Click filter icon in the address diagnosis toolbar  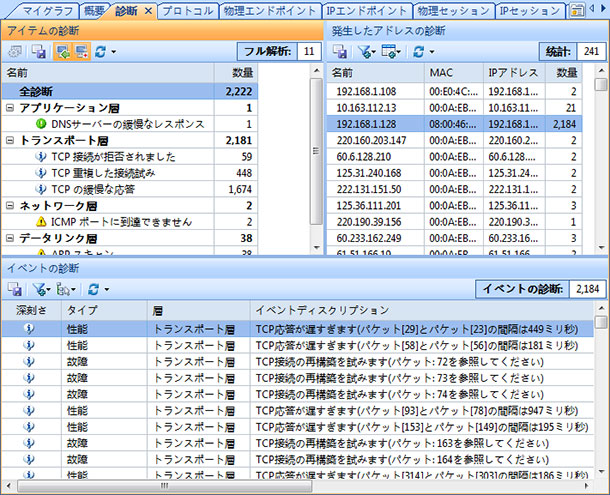point(364,50)
